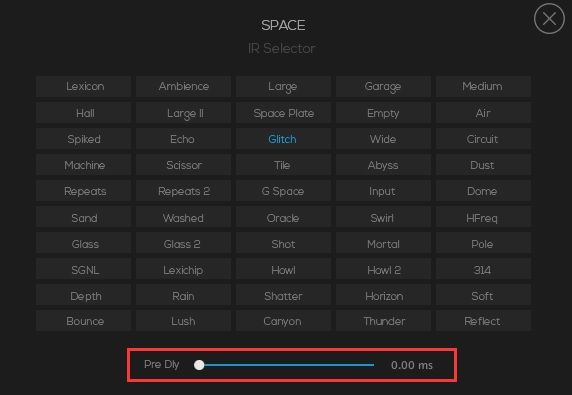Select the Reflect impulse response

pyautogui.click(x=483, y=321)
